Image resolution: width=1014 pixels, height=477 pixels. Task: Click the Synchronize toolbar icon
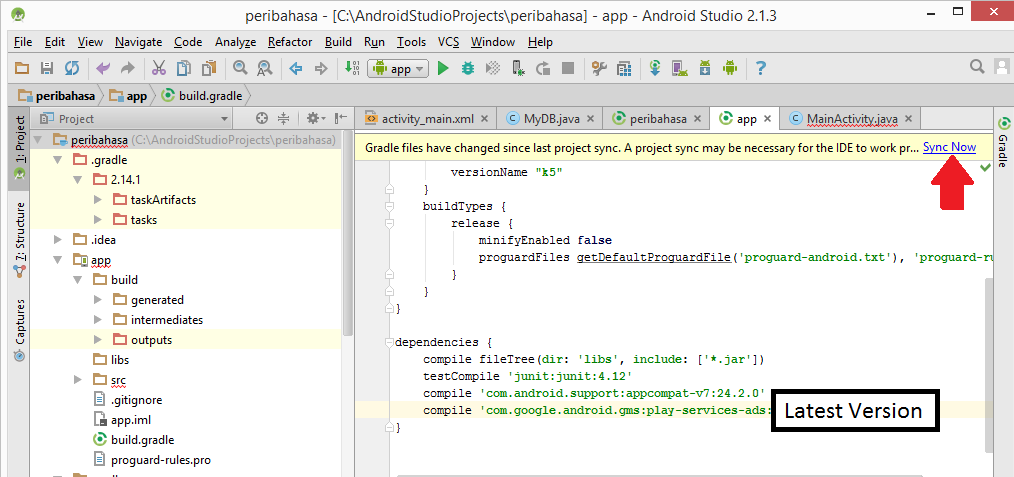(71, 68)
